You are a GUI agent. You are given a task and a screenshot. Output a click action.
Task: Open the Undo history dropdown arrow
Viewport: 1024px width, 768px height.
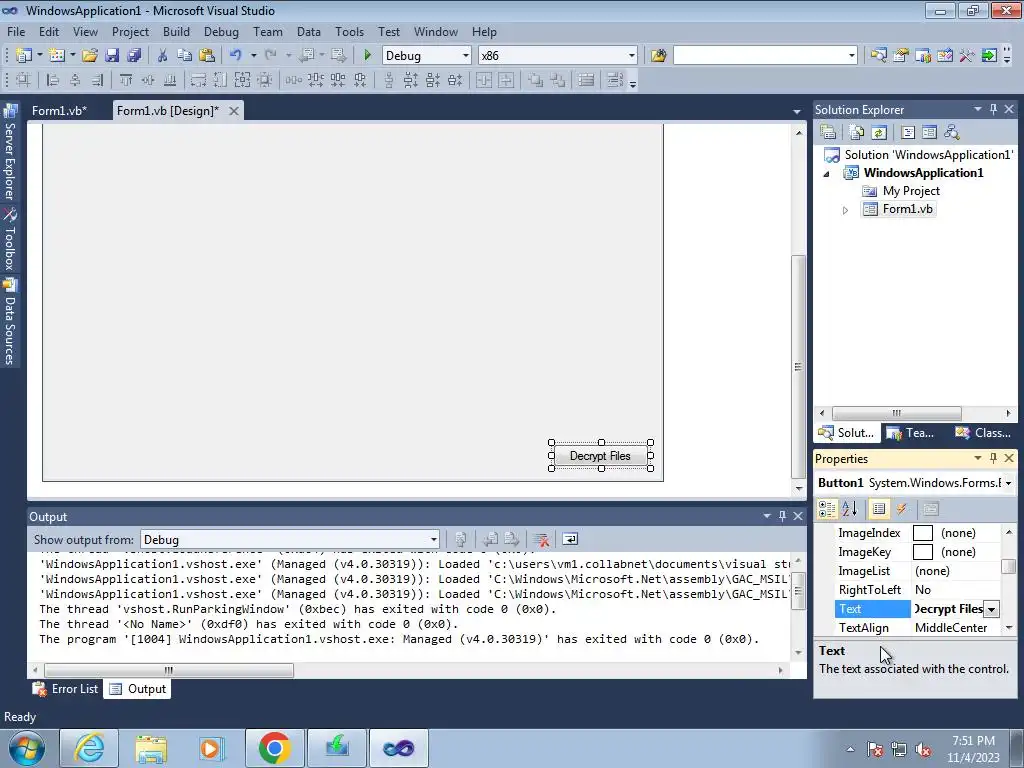point(253,56)
